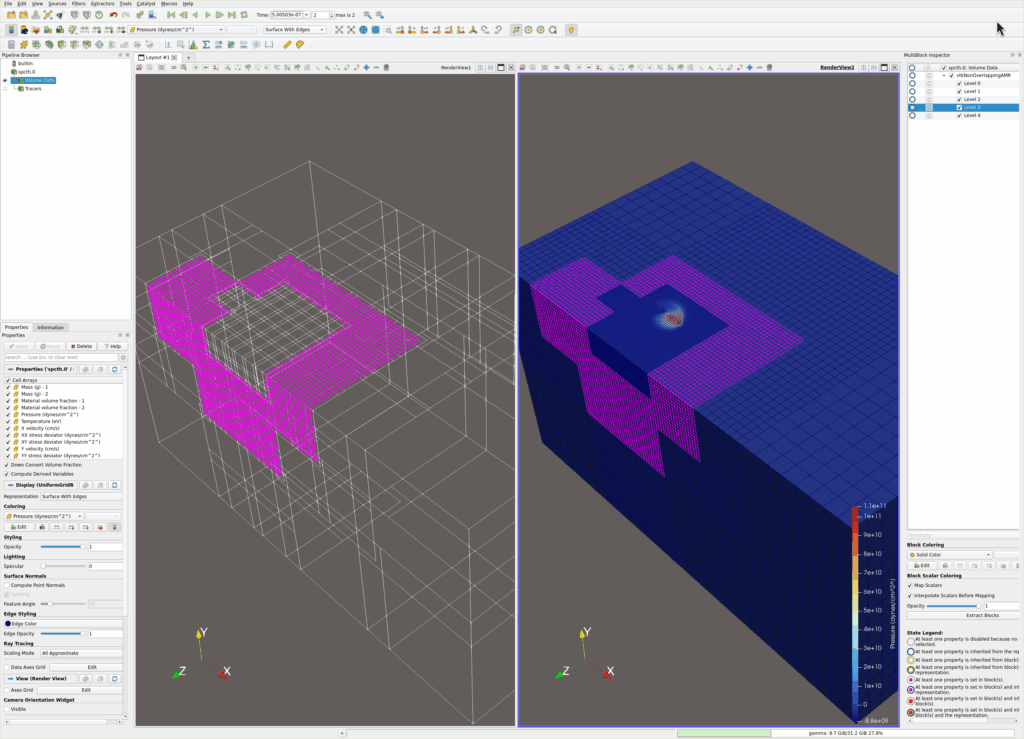Switch to the Information tab

pos(50,327)
